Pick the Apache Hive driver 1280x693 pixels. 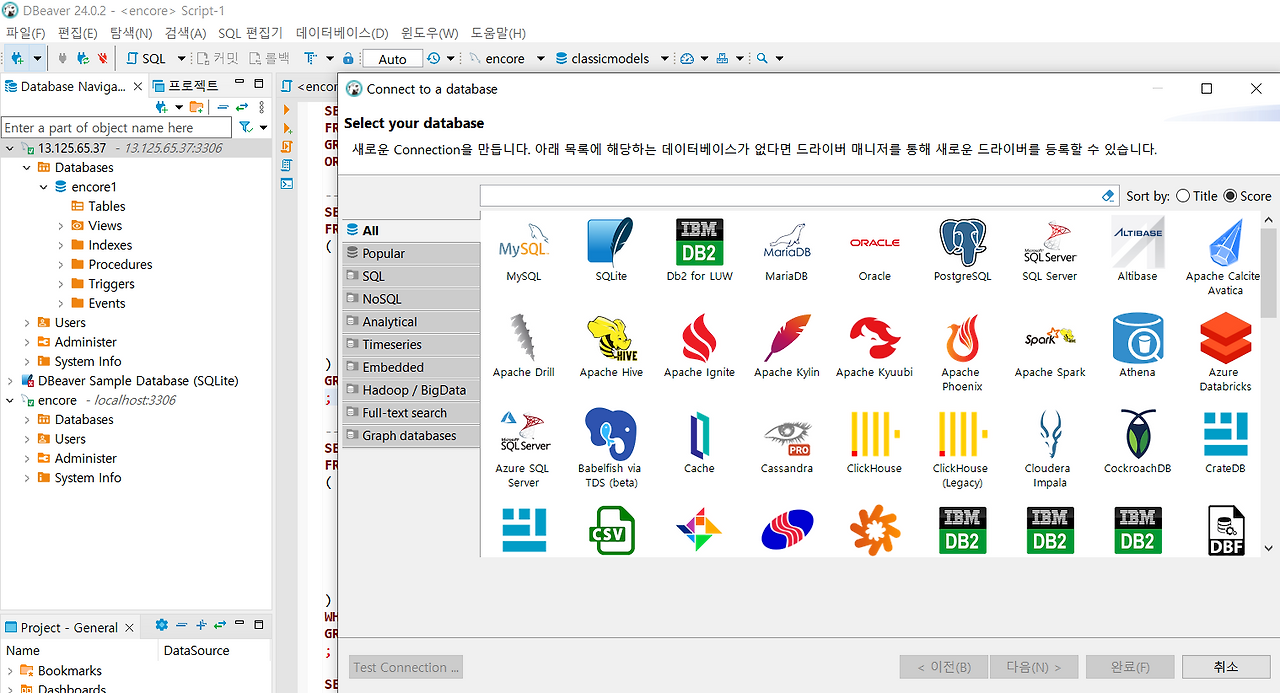[611, 346]
